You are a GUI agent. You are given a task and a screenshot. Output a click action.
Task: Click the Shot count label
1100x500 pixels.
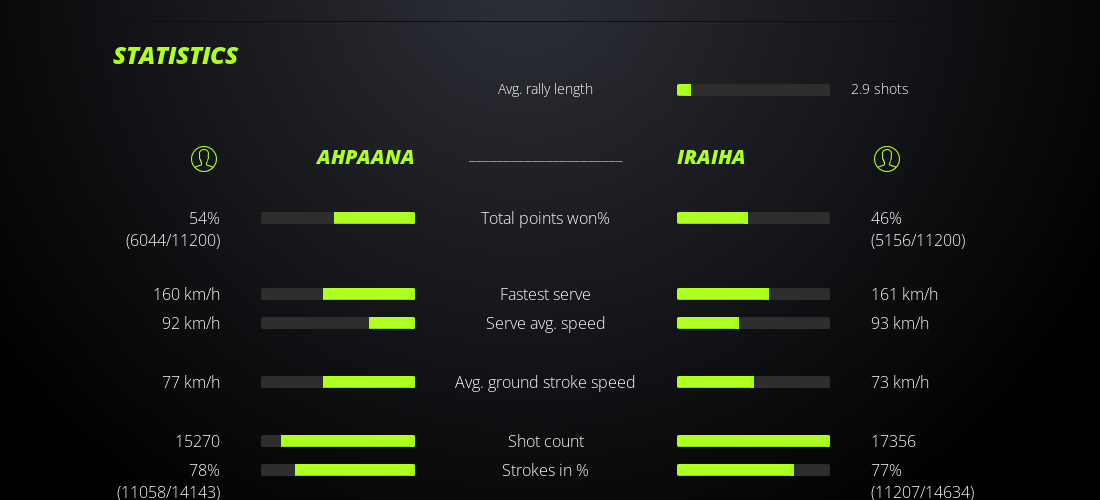[545, 441]
